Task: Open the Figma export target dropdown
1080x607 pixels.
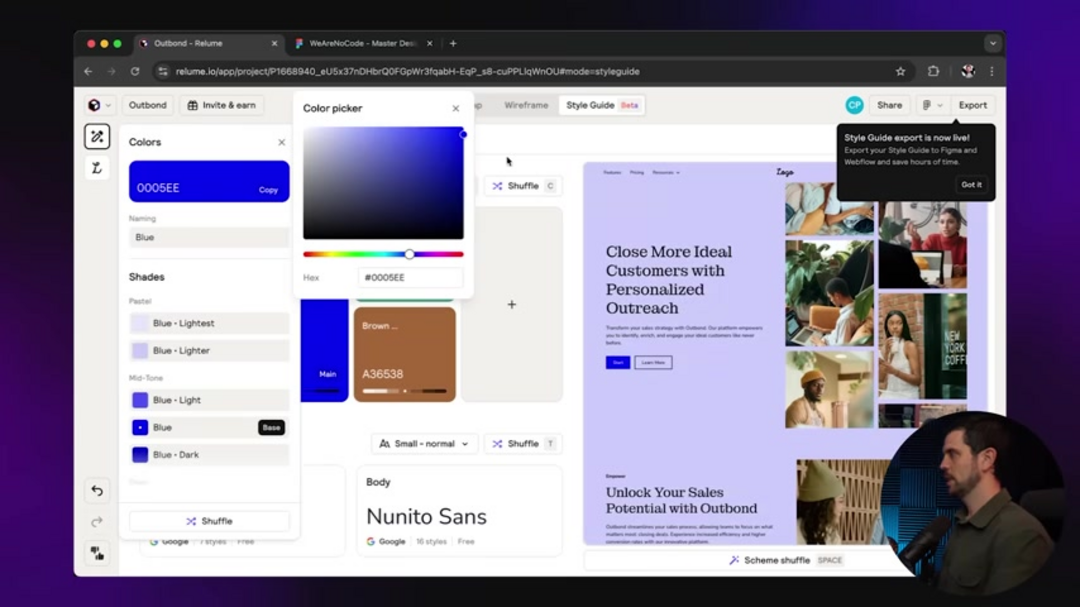Action: [x=932, y=105]
